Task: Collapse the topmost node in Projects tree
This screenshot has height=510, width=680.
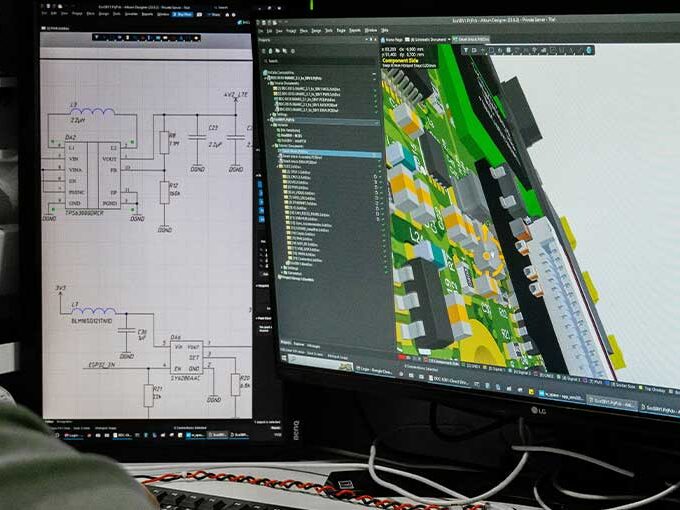Action: 265,78
